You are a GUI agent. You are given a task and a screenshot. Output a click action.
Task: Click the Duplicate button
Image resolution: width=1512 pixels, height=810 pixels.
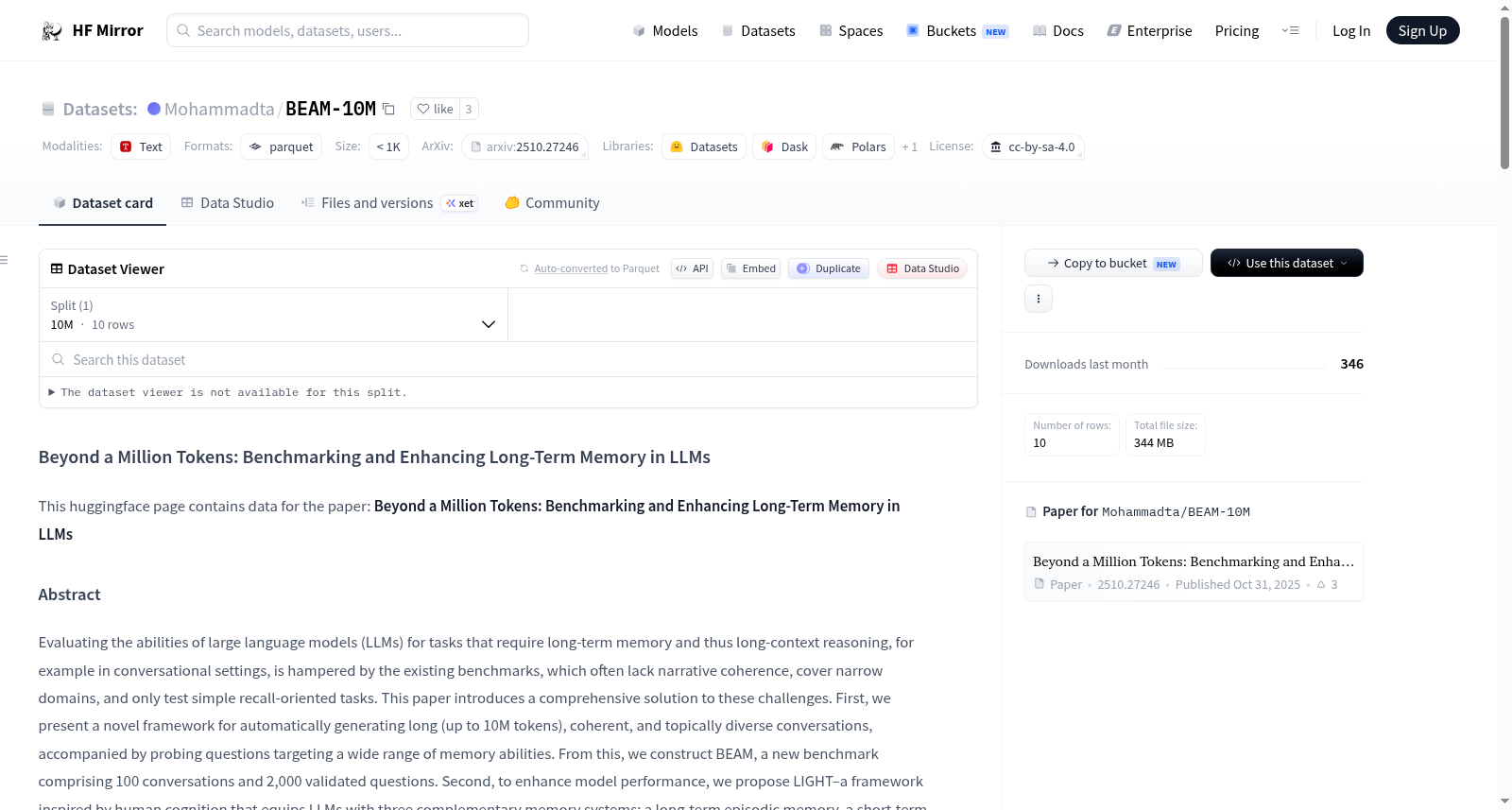[829, 268]
